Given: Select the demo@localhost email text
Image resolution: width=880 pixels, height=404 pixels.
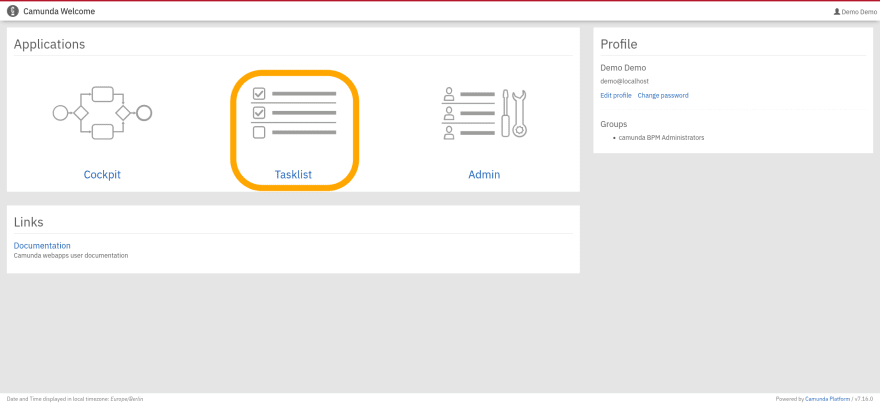Looking at the screenshot, I should coord(625,81).
